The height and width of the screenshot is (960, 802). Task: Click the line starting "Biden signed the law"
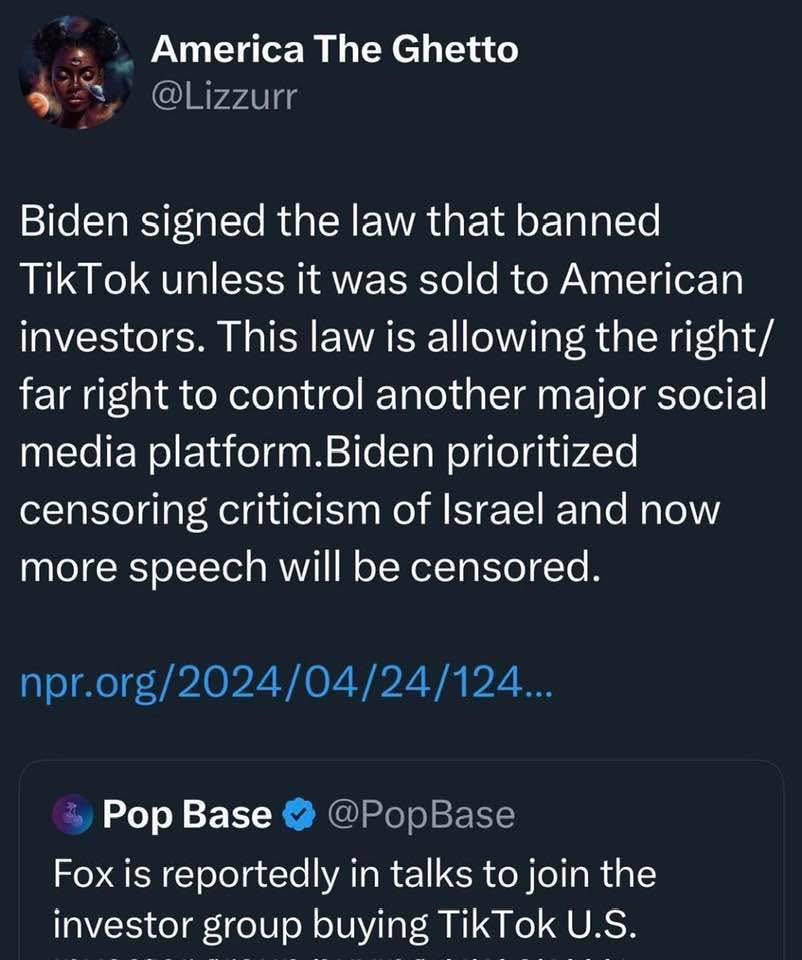pyautogui.click(x=340, y=222)
